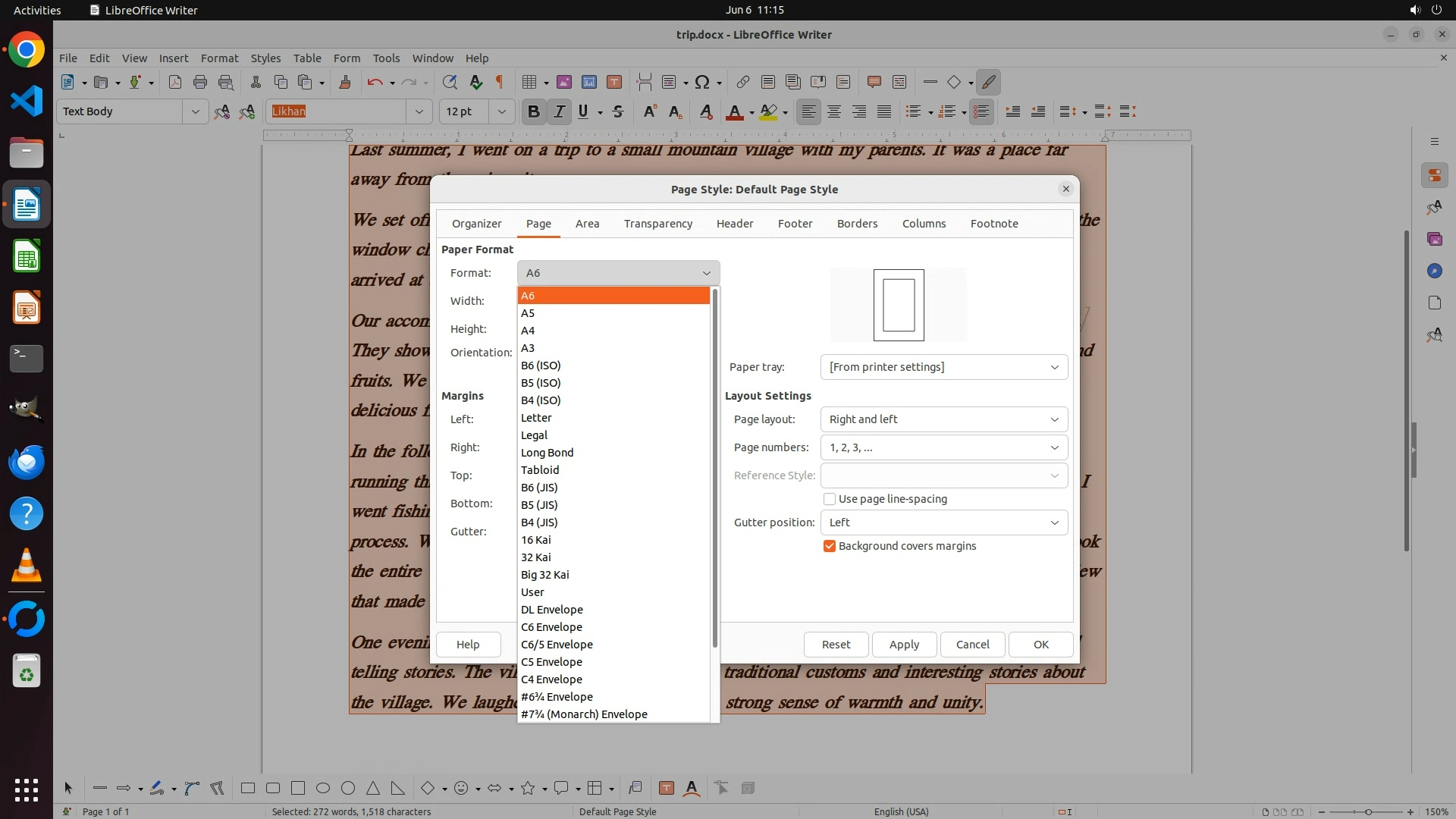Enable Use page line-spacing checkbox

[x=830, y=499]
